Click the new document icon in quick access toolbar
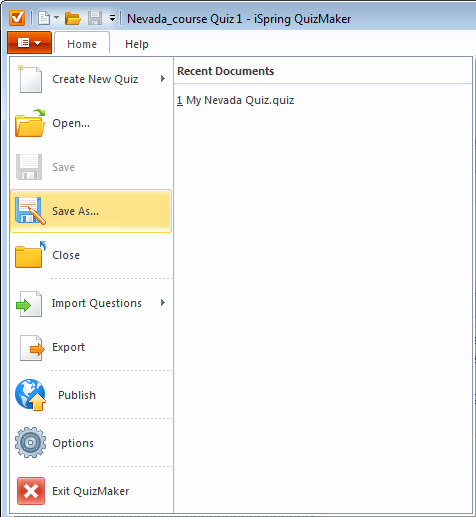This screenshot has width=476, height=517. [x=44, y=18]
